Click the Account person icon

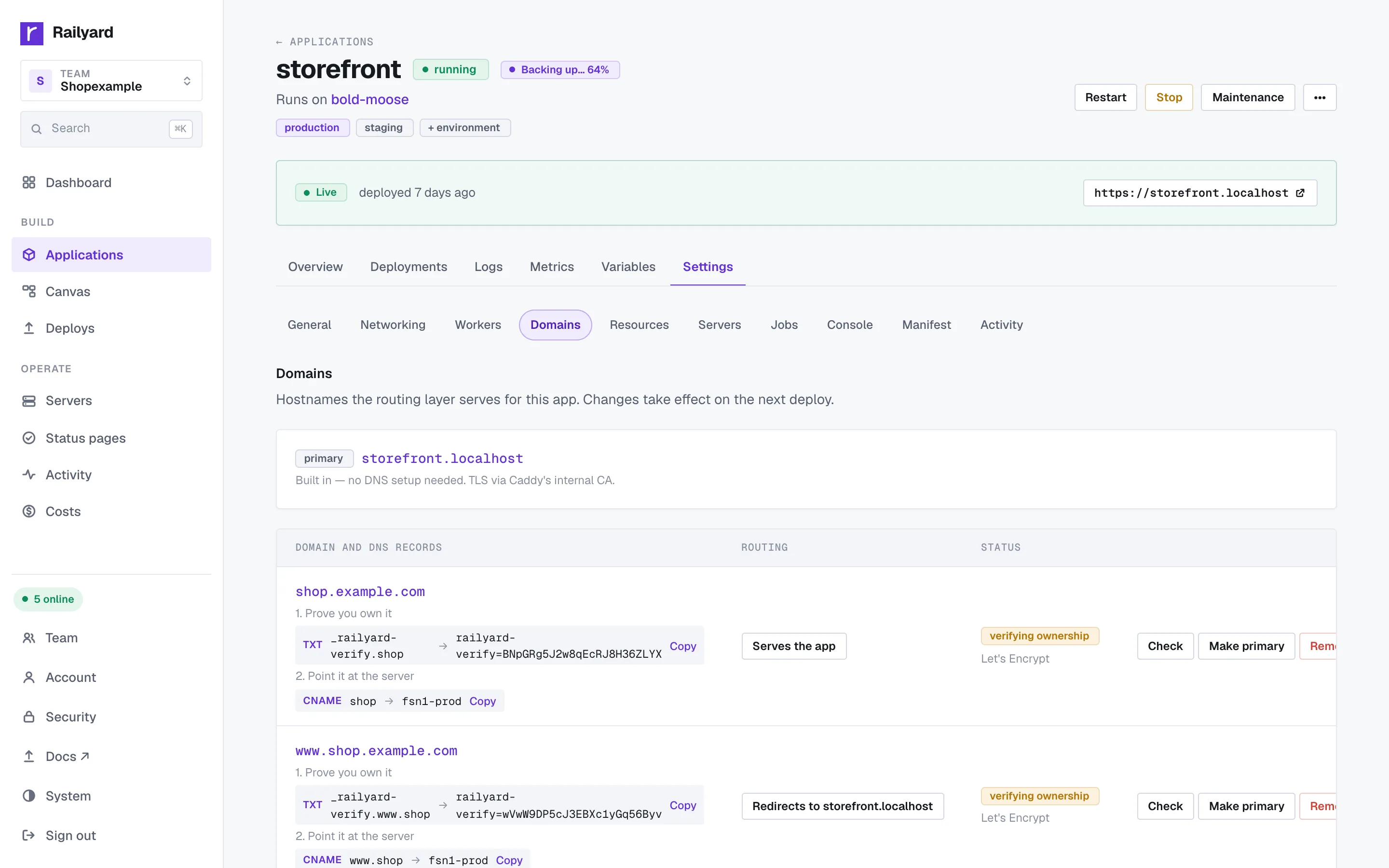pyautogui.click(x=29, y=678)
